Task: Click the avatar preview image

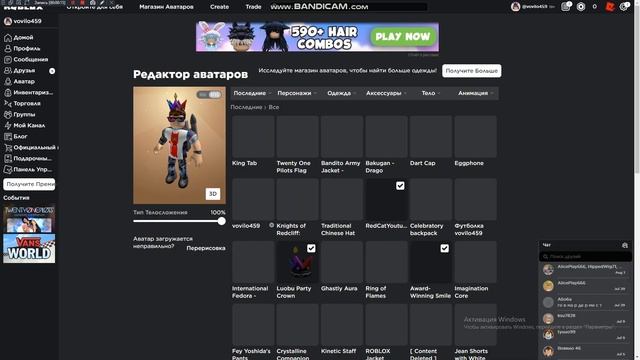Action: tap(179, 145)
